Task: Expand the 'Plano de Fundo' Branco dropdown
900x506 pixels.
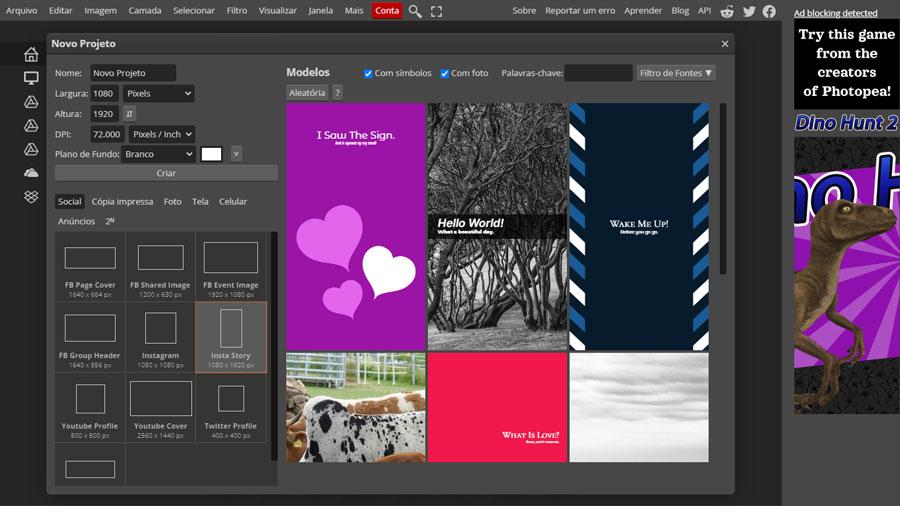Action: [158, 154]
